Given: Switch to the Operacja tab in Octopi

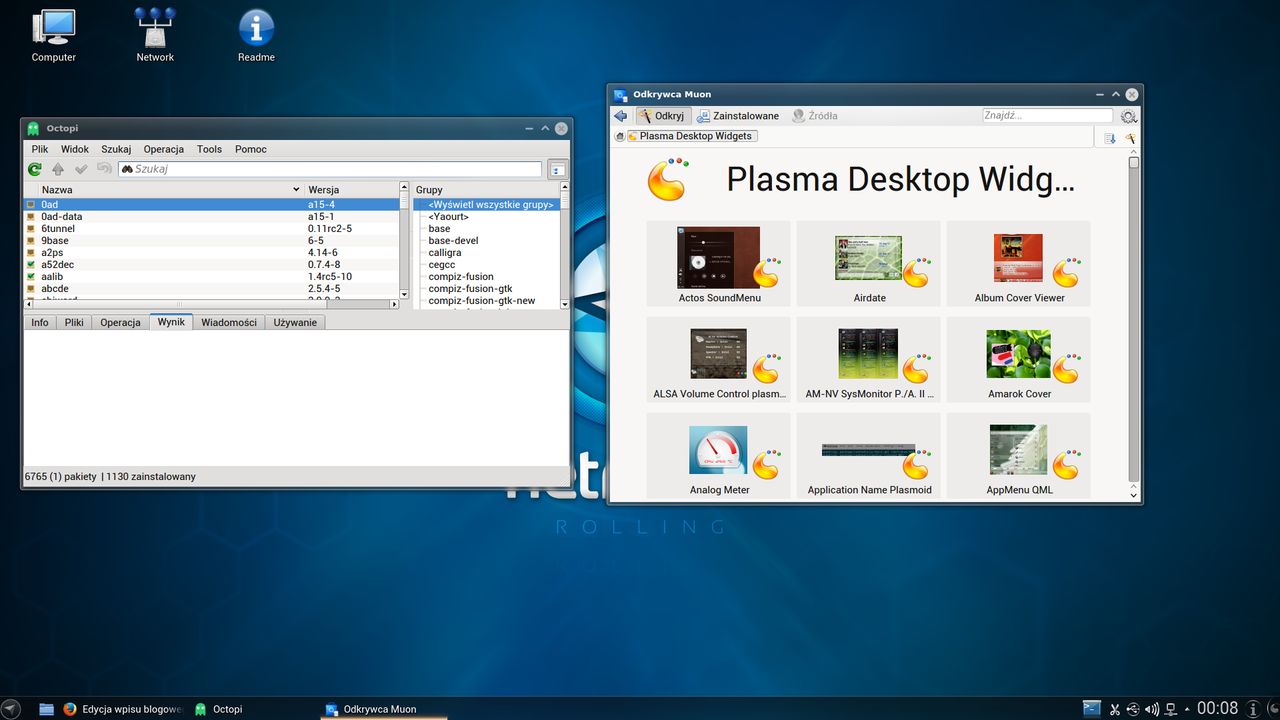Looking at the screenshot, I should tap(120, 322).
